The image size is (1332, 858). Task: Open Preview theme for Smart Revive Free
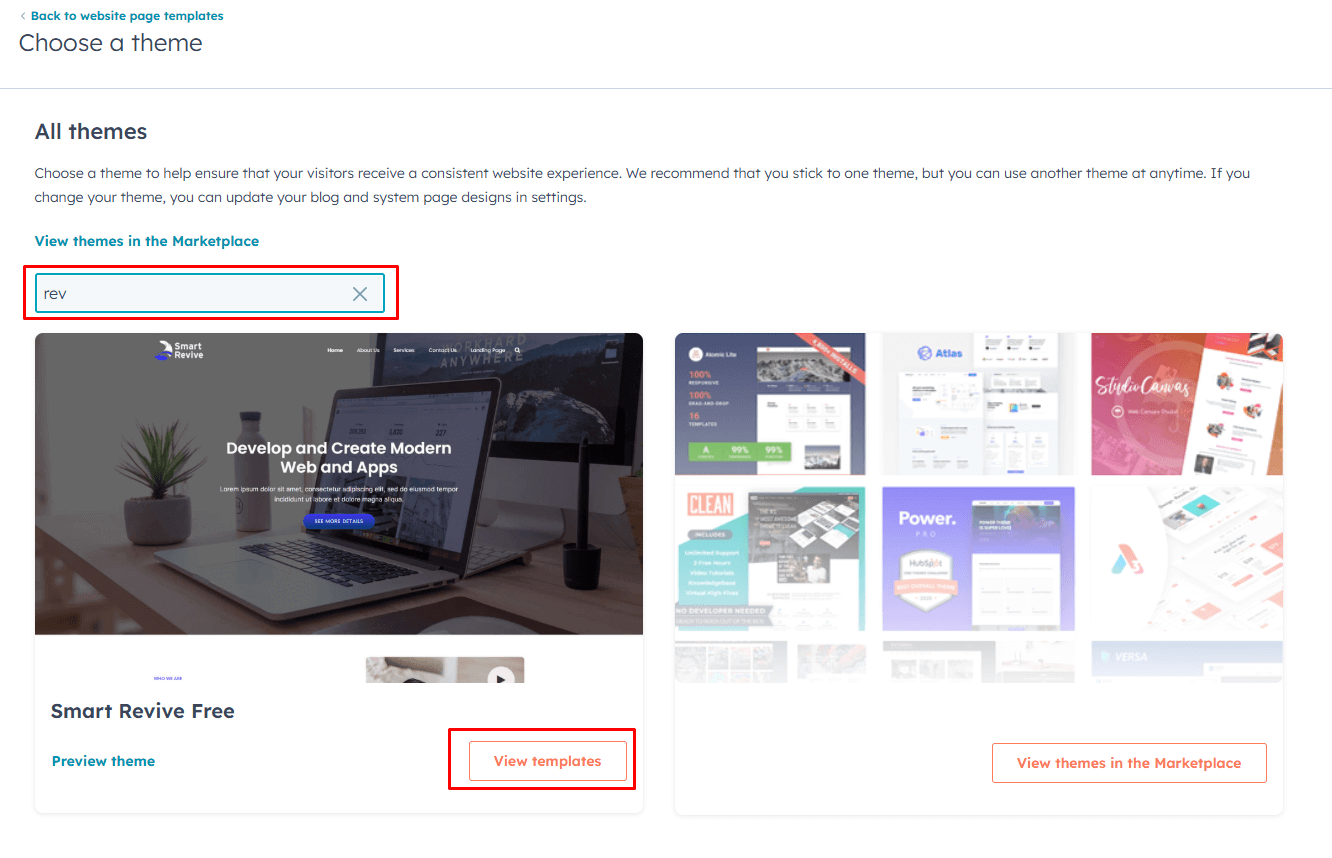tap(103, 761)
